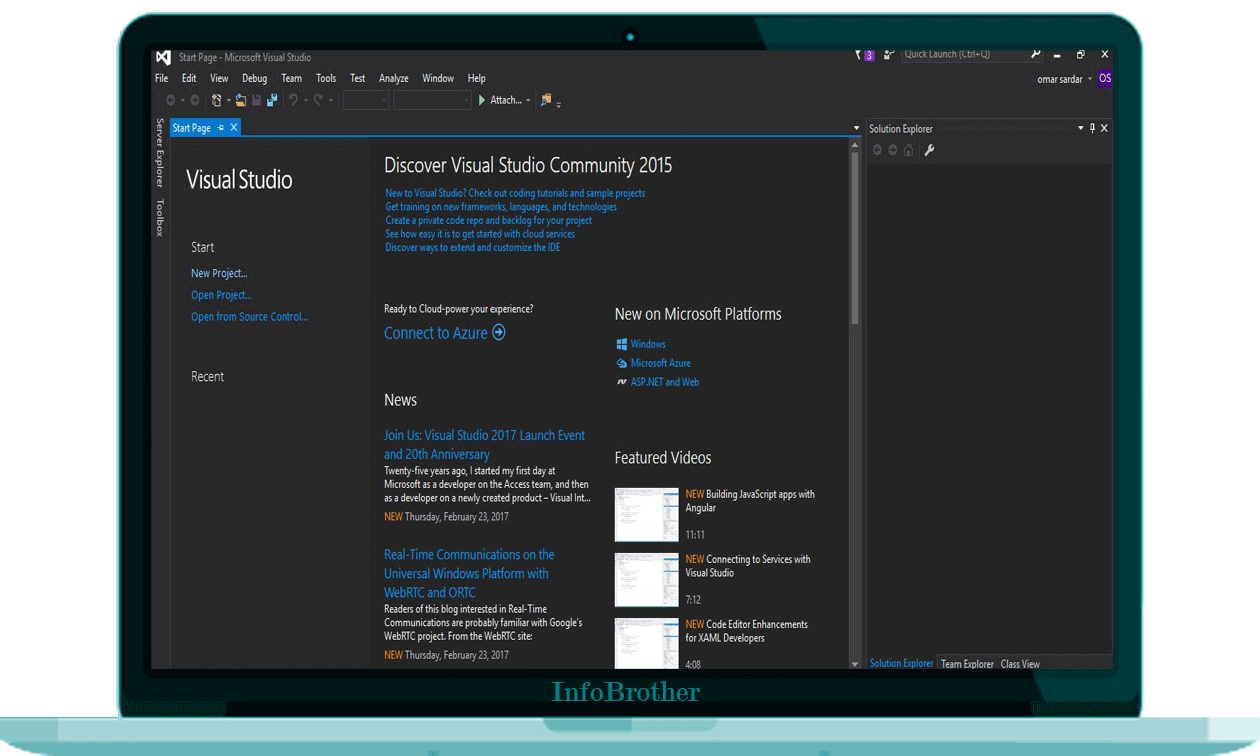Open the Solution Configurations combo box
Viewport: 1260px width, 756px height.
click(x=366, y=100)
